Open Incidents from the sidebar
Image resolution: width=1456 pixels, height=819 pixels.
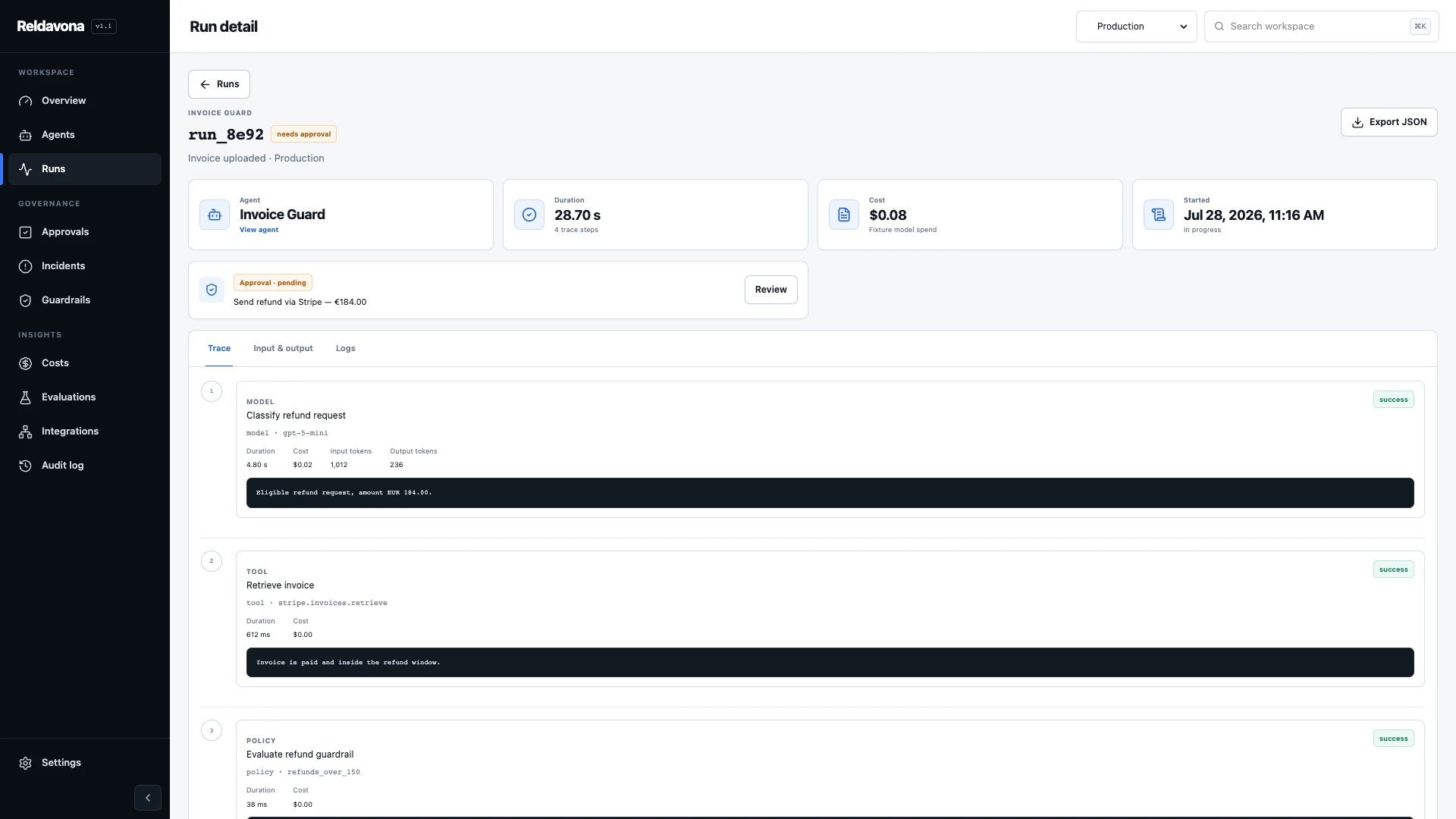click(85, 266)
